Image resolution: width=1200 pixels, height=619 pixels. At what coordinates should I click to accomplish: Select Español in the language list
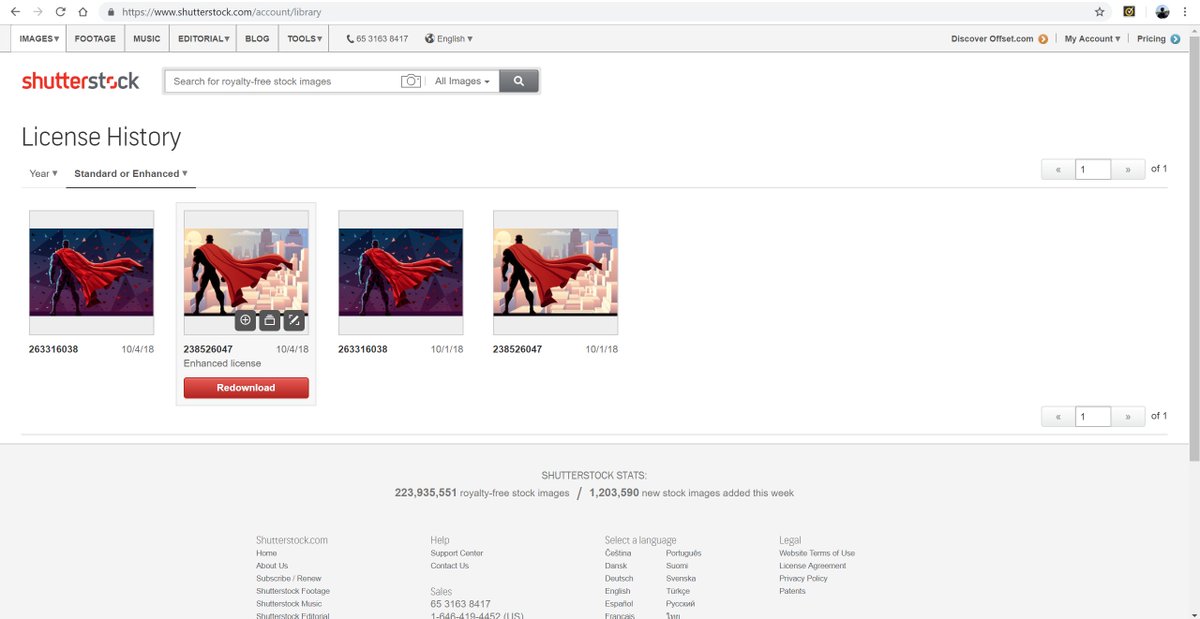coord(619,604)
